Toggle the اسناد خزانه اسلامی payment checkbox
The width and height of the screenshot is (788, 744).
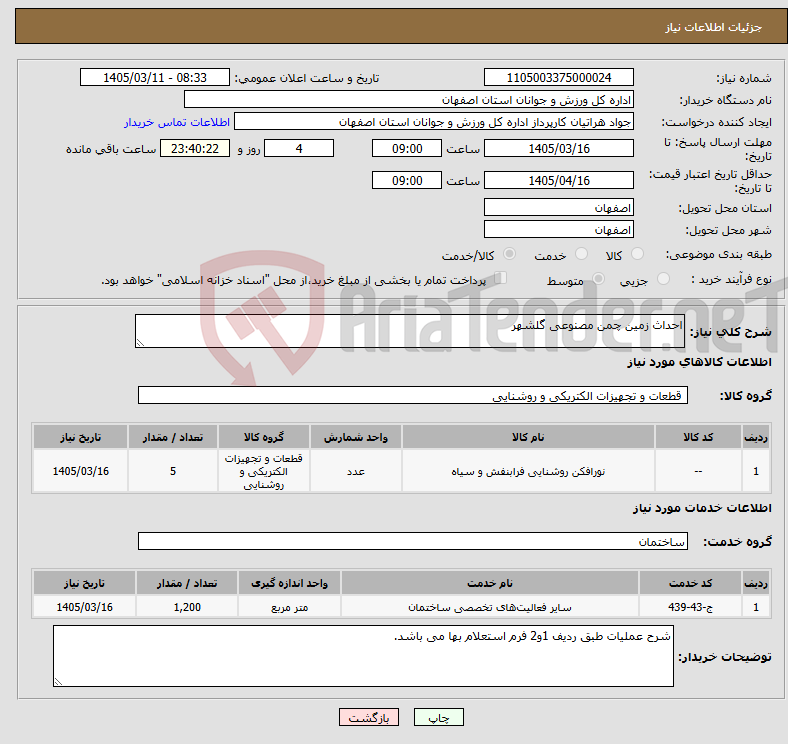click(501, 277)
